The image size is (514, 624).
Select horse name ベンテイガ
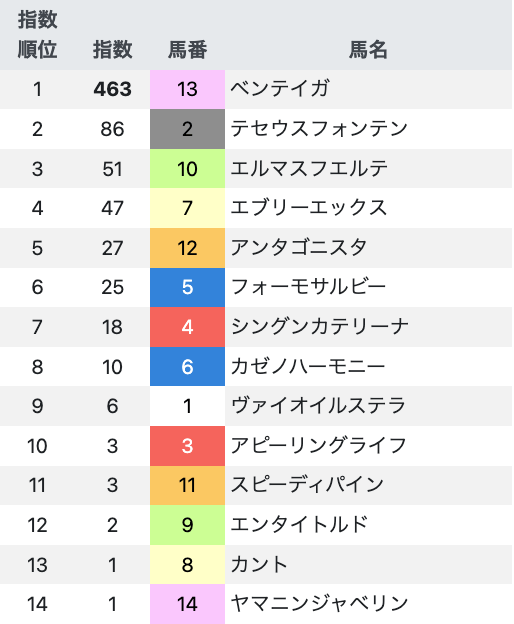280,89
